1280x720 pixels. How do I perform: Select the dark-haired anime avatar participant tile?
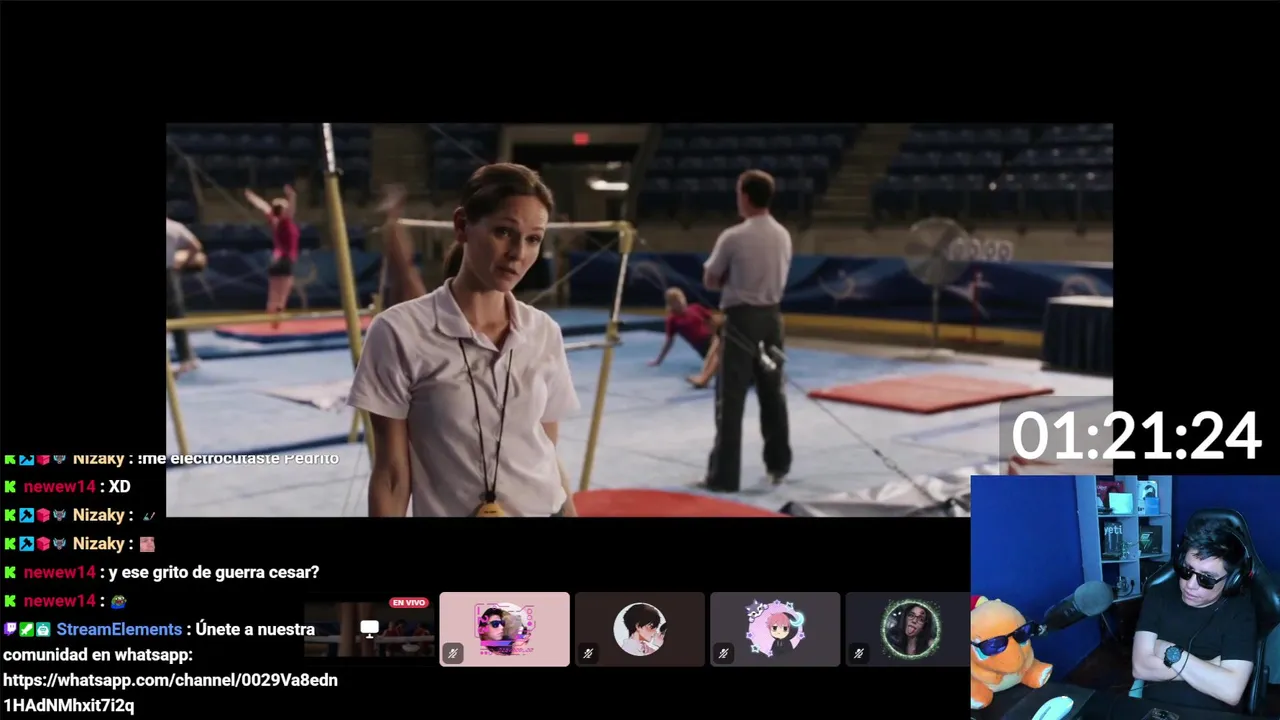click(x=640, y=629)
